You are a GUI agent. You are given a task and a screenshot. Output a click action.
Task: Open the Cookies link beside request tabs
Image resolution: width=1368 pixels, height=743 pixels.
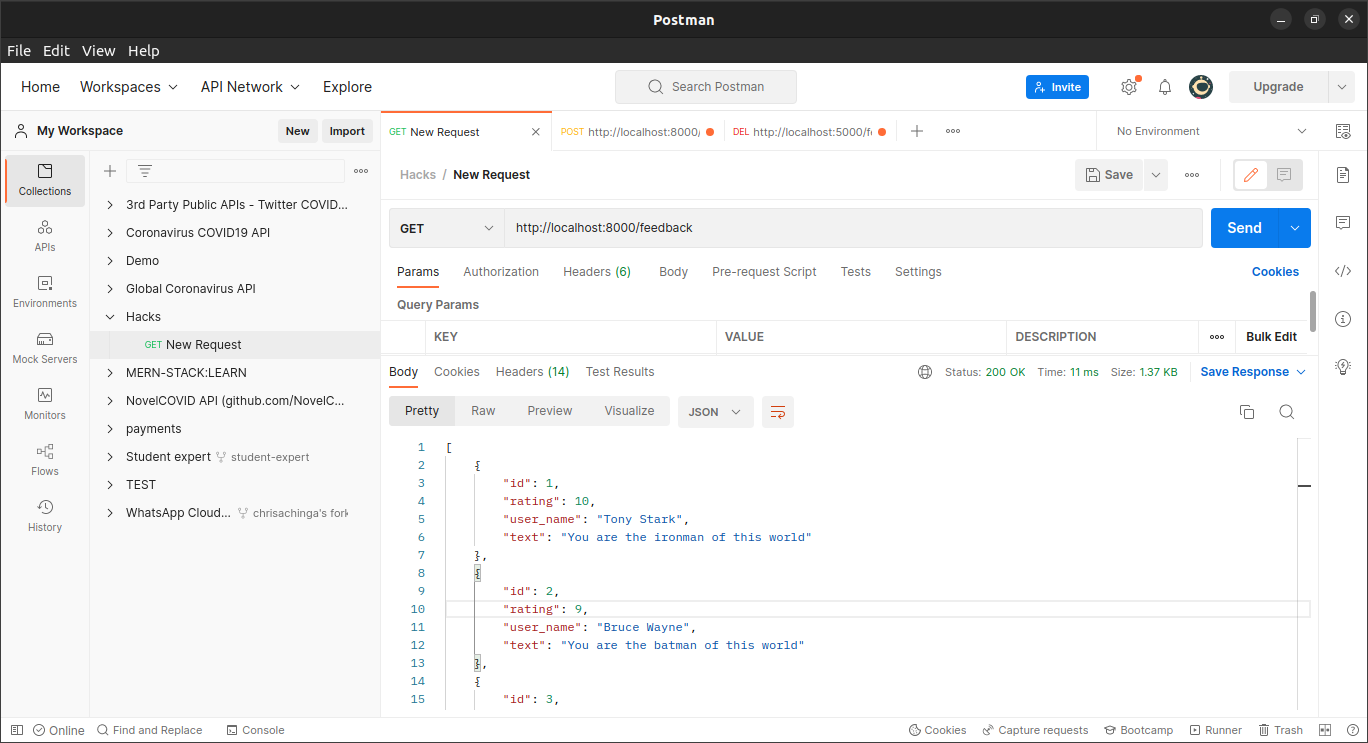pos(1275,272)
